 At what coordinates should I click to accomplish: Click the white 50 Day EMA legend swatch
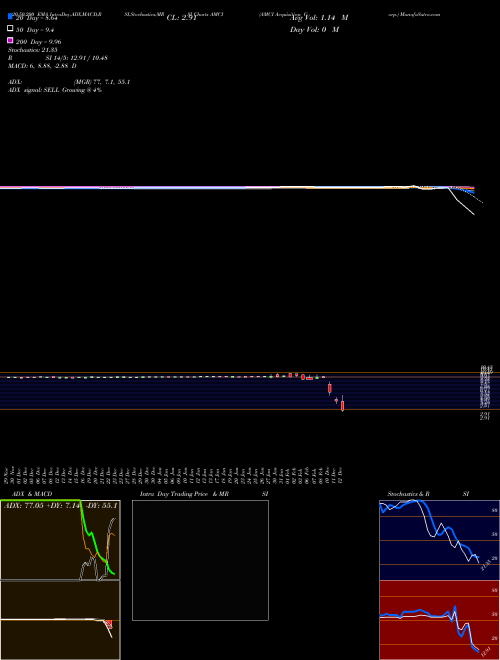[10, 29]
